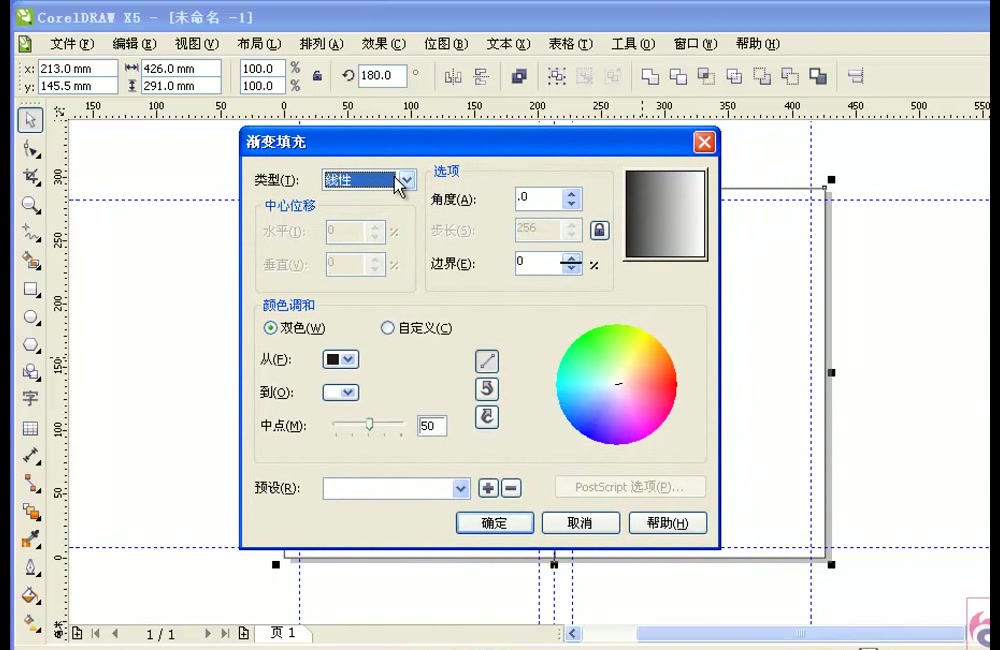This screenshot has width=1000, height=650.
Task: Select the 双色 two-color blend option
Action: (270, 328)
